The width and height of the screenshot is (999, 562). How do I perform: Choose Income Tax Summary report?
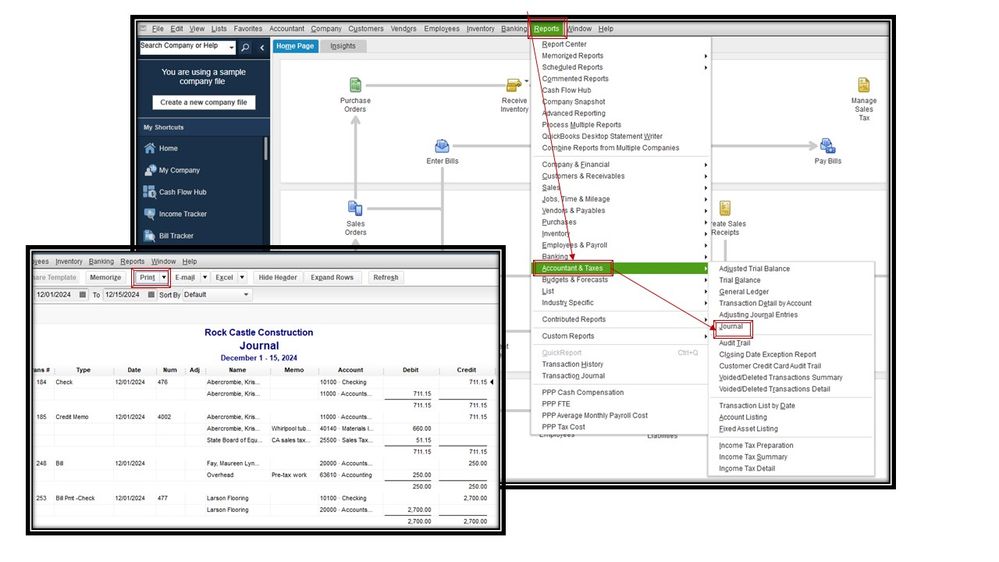click(752, 457)
